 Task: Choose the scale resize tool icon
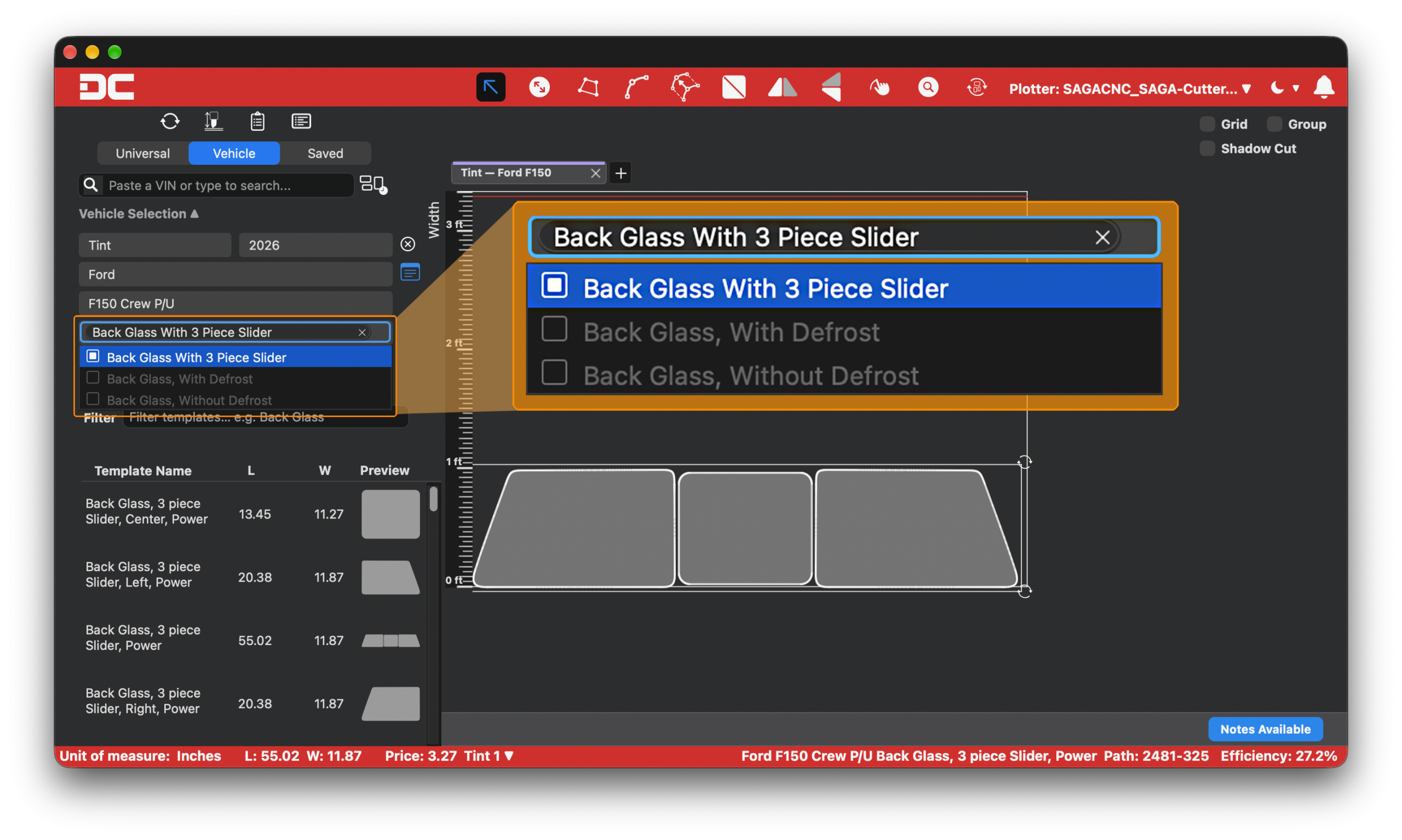click(x=539, y=87)
